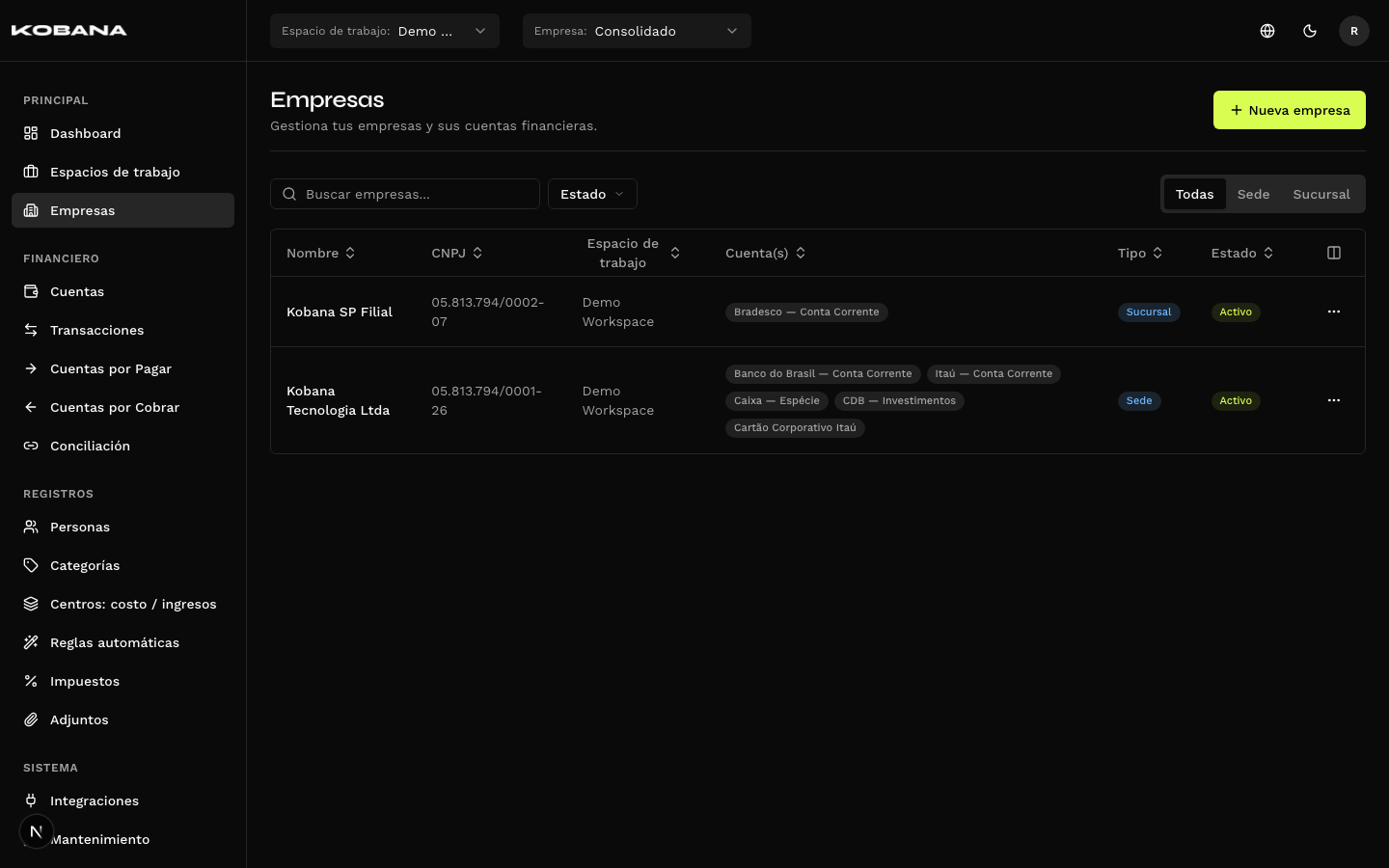Click the Impuestos percent icon

[31, 681]
